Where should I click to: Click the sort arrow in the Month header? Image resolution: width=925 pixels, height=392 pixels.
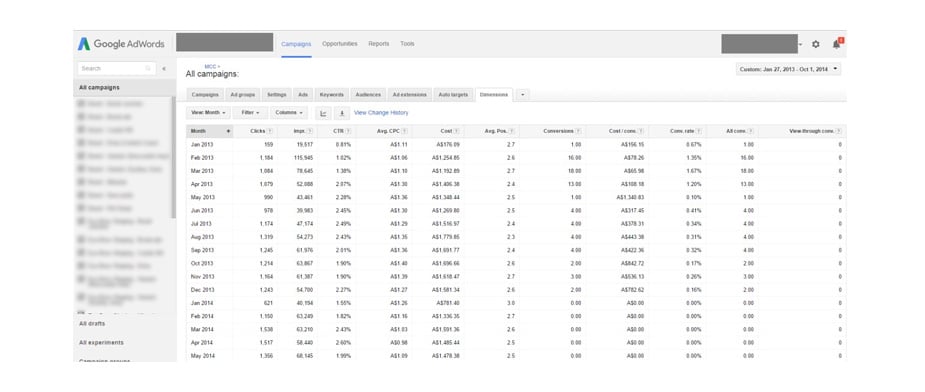point(228,131)
